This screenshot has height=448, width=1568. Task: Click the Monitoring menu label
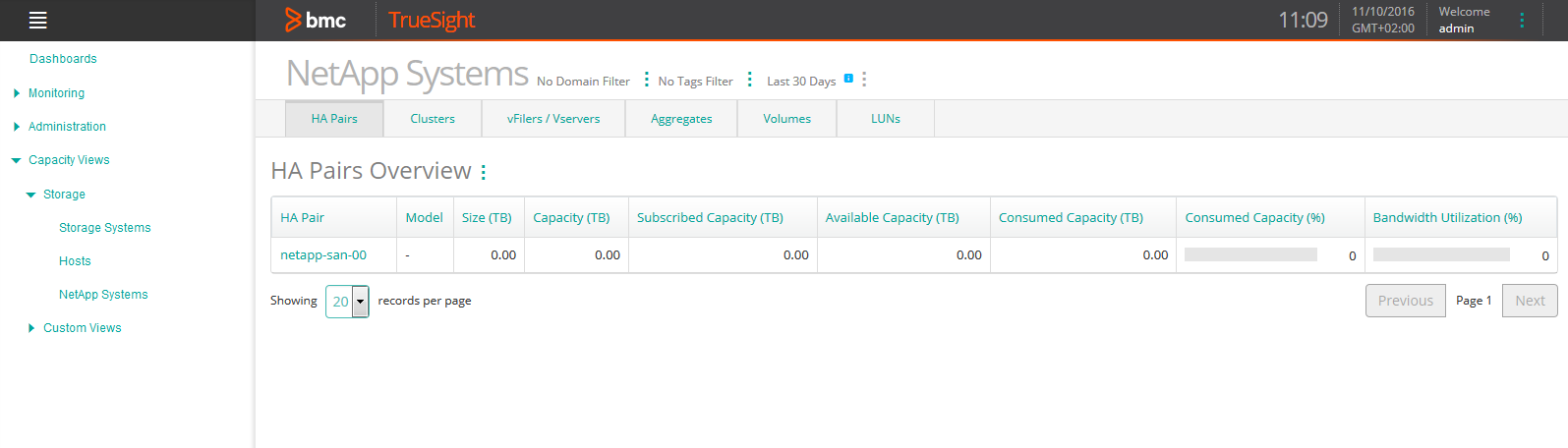point(56,93)
